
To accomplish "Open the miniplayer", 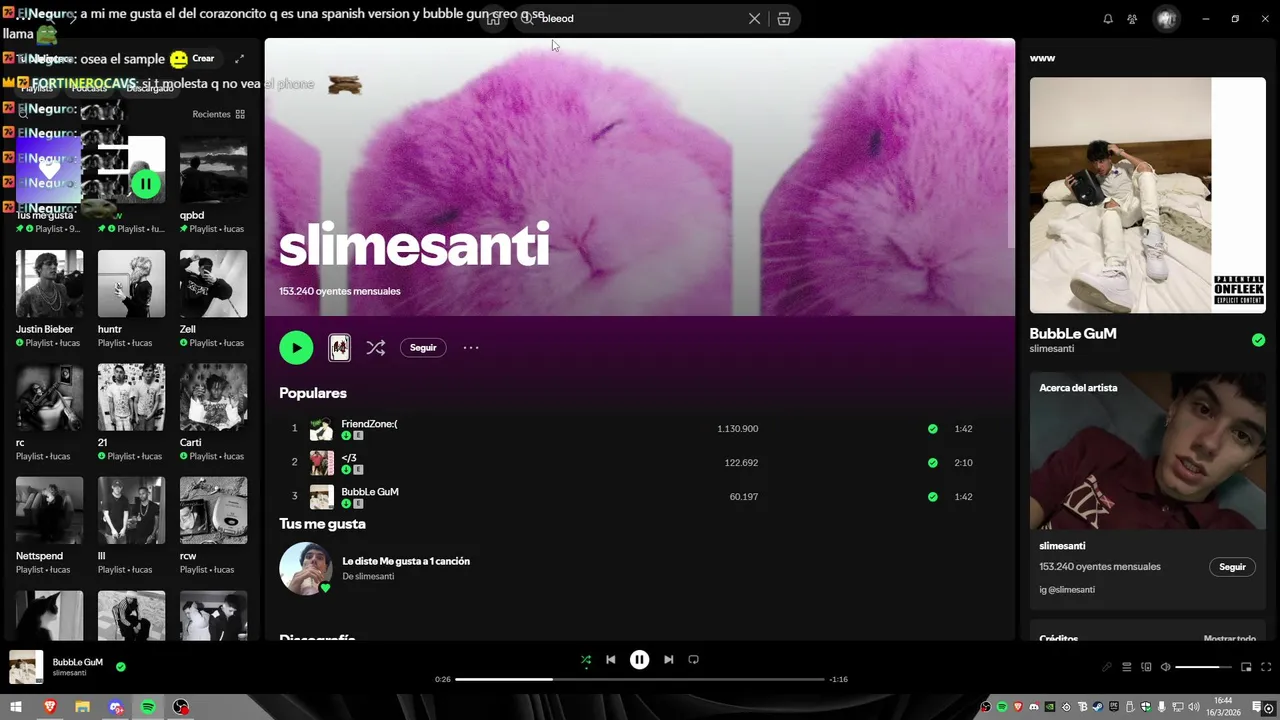I will point(1246,667).
